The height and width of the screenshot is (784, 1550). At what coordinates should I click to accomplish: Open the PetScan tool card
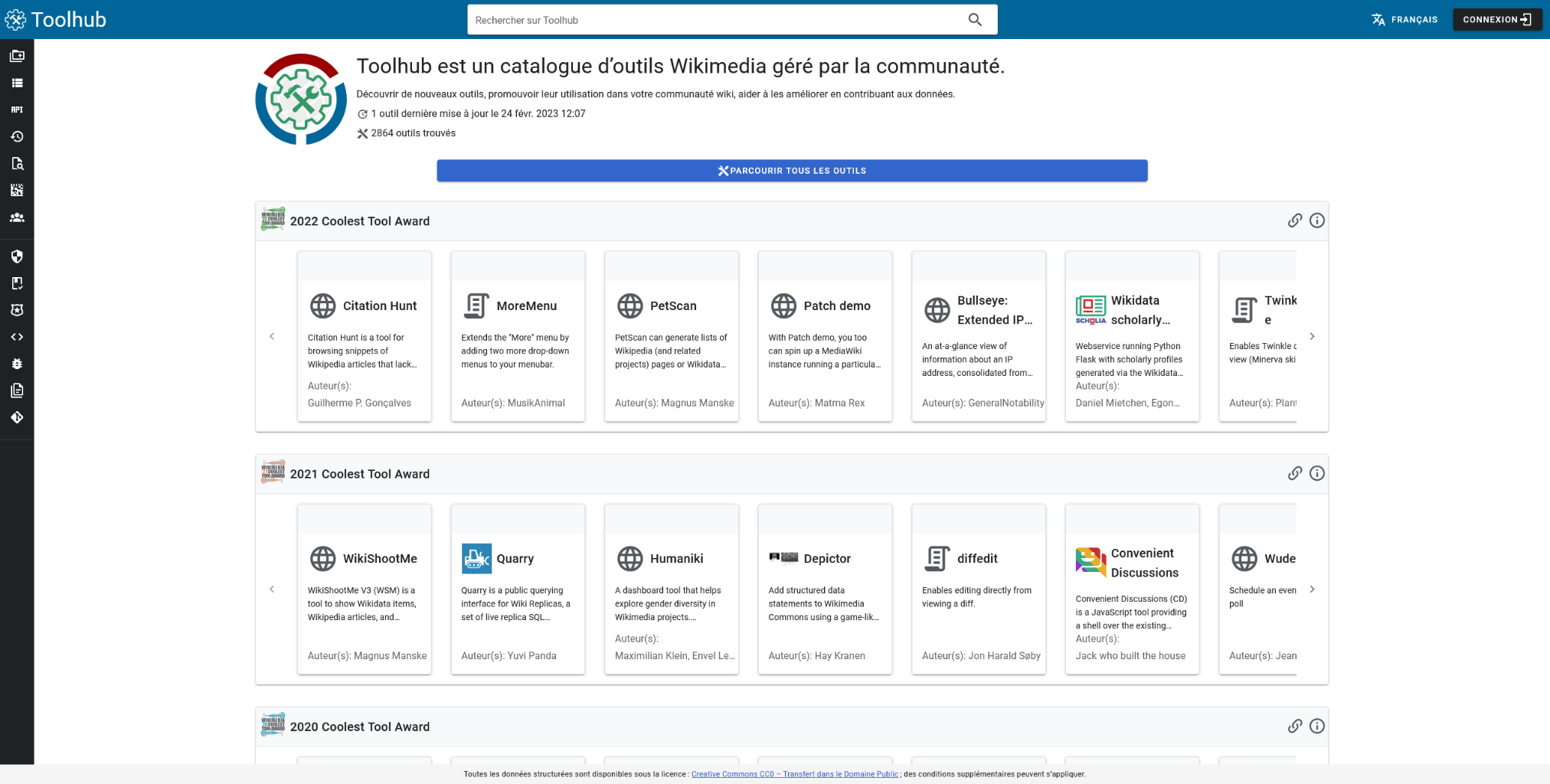coord(672,336)
